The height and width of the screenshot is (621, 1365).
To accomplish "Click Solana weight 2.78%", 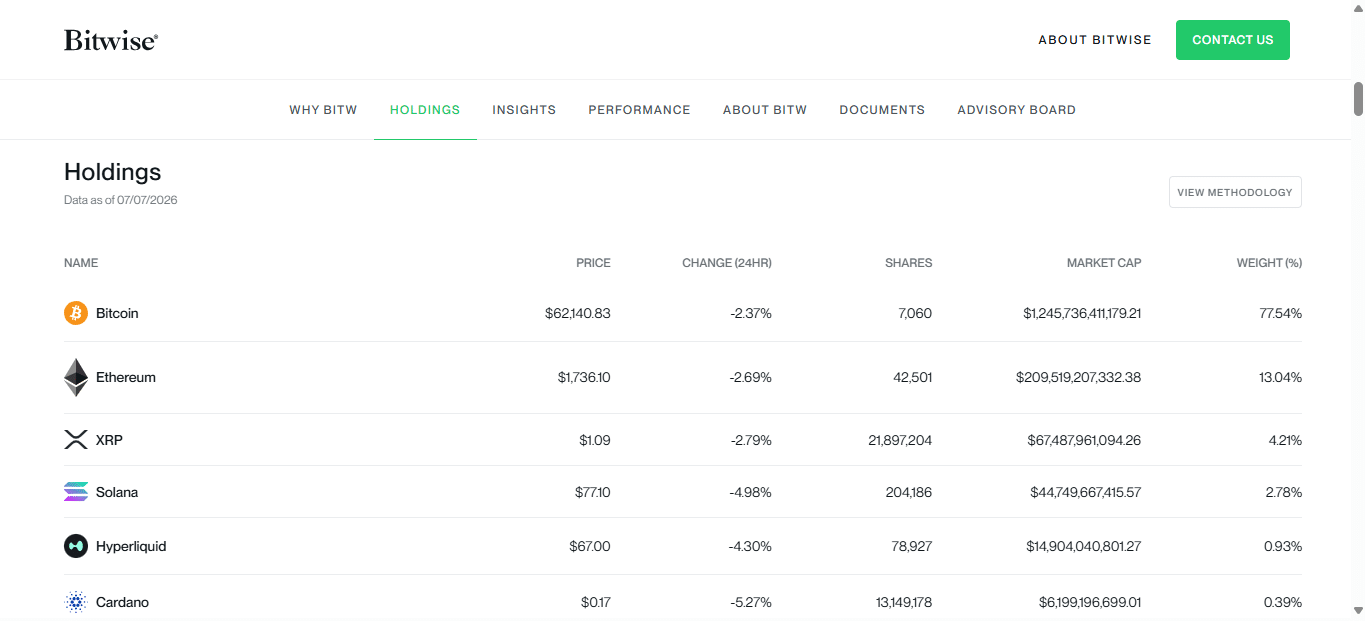I will pos(1283,492).
